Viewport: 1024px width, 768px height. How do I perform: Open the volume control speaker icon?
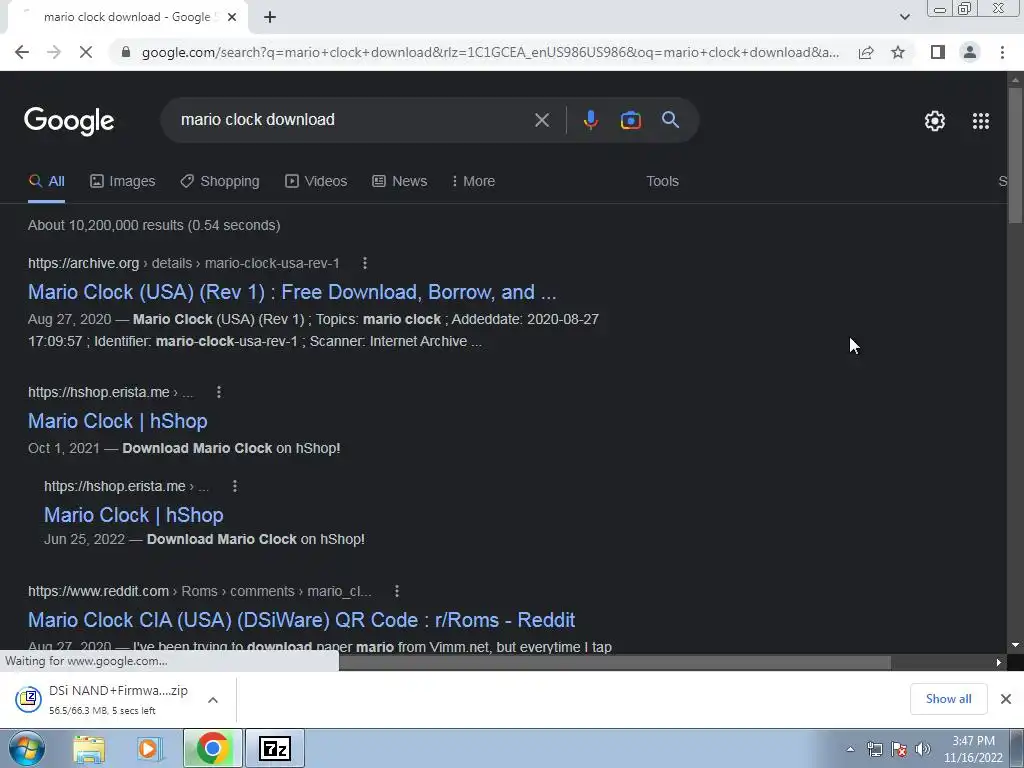923,749
